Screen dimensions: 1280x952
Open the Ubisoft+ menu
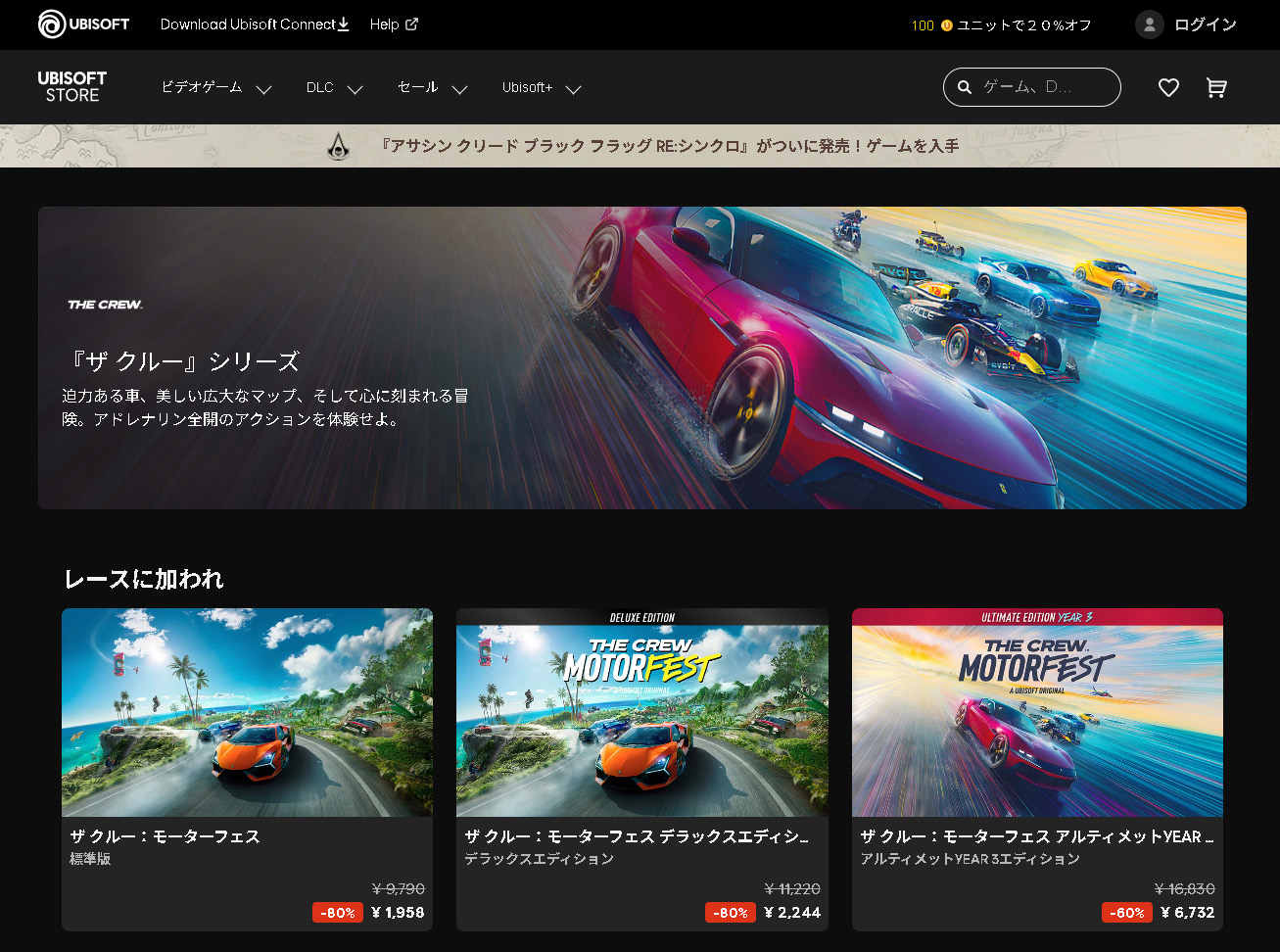527,87
